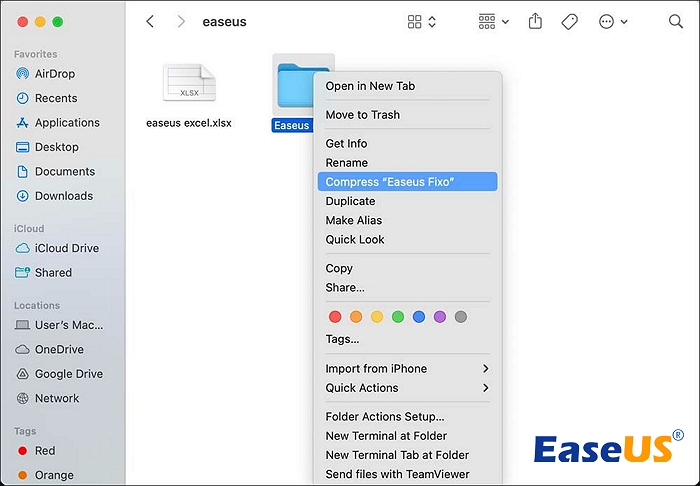
Task: Apply the red tag color
Action: pyautogui.click(x=335, y=317)
